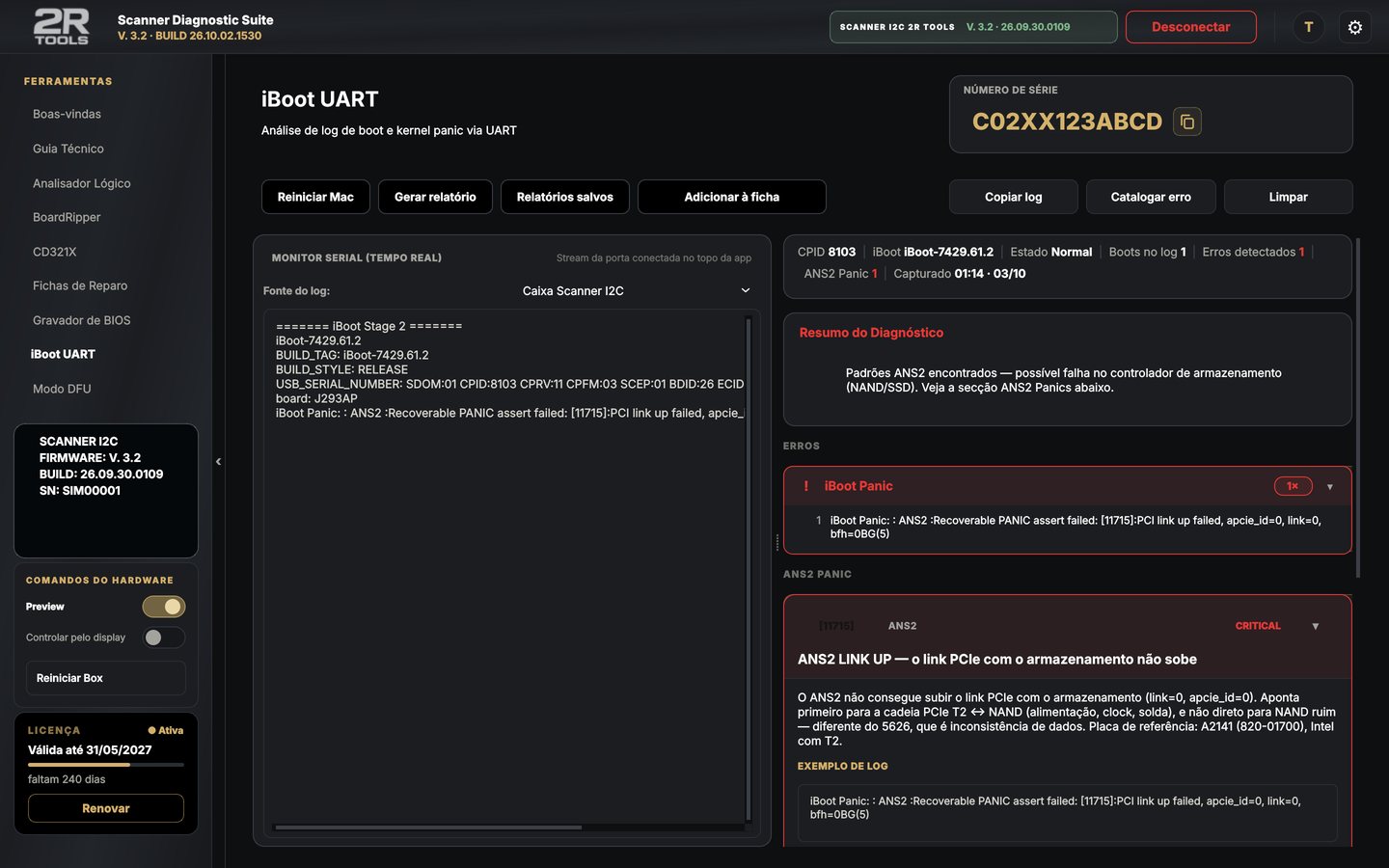Copy the serial number with the copy icon
The width and height of the screenshot is (1389, 868).
[x=1187, y=122]
